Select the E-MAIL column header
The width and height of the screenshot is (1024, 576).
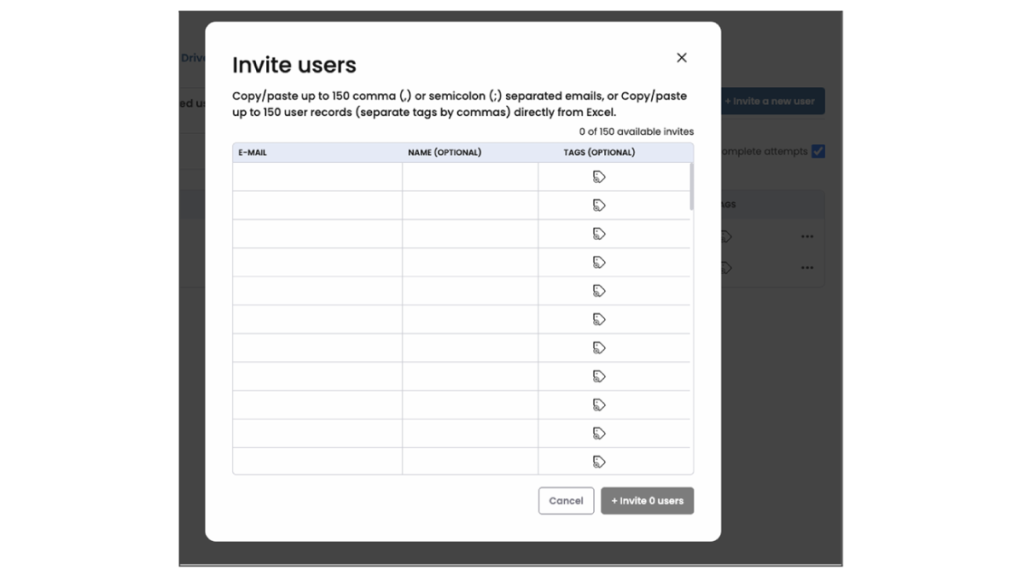point(252,153)
